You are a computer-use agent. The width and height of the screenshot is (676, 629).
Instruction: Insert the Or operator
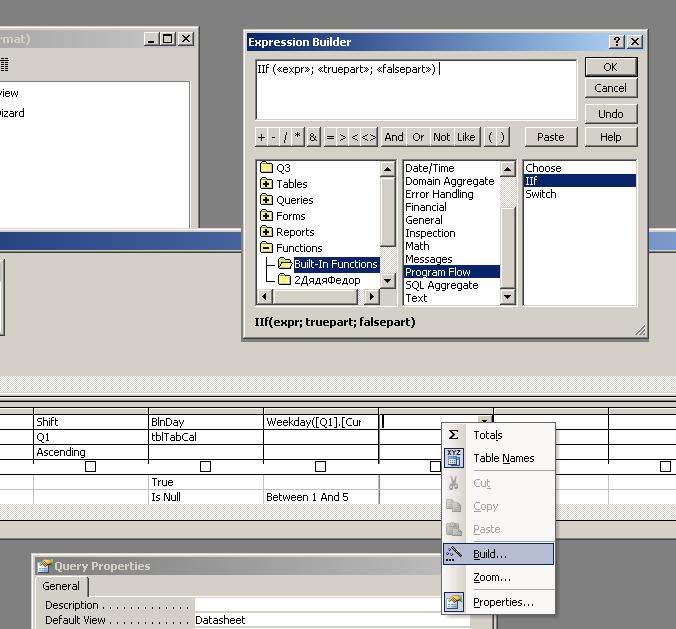(x=418, y=137)
